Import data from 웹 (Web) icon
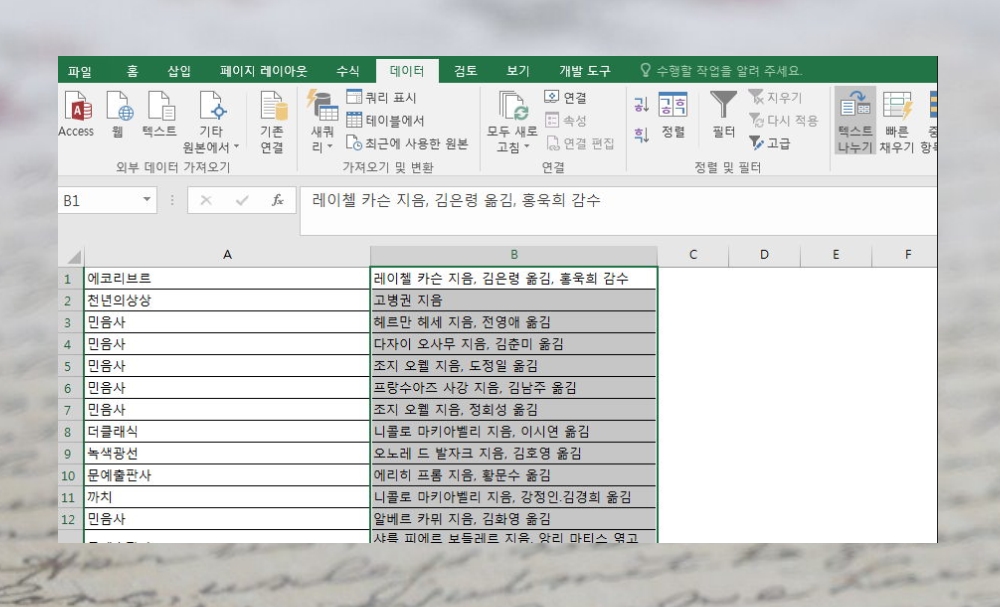 [x=119, y=114]
